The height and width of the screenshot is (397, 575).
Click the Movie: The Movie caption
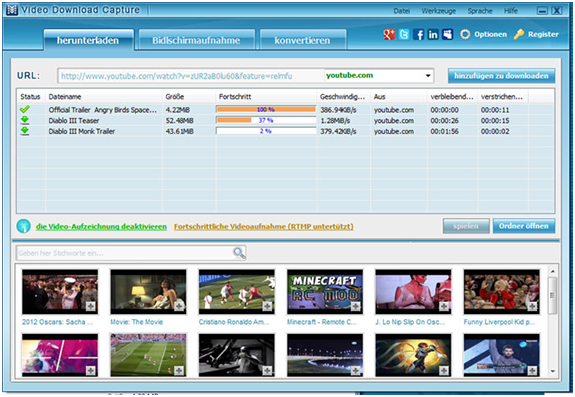(x=136, y=322)
